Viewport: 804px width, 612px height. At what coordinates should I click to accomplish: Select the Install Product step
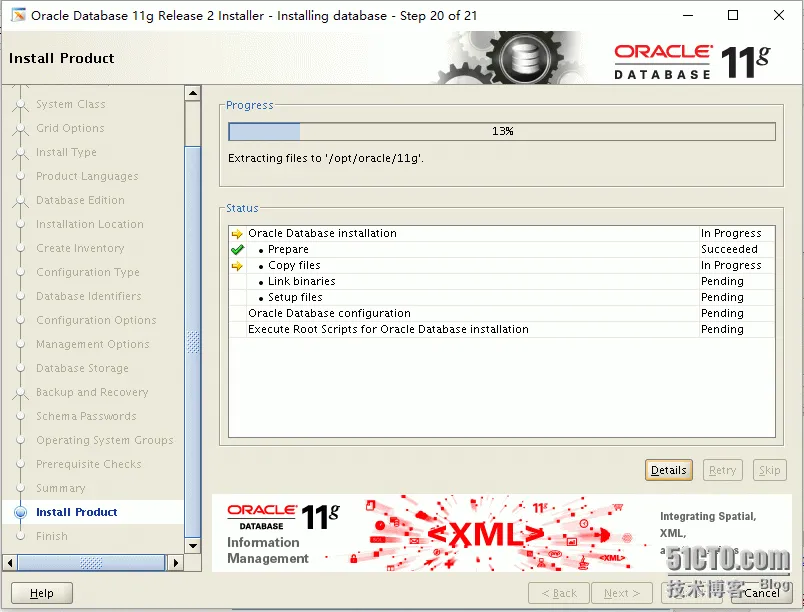point(76,512)
